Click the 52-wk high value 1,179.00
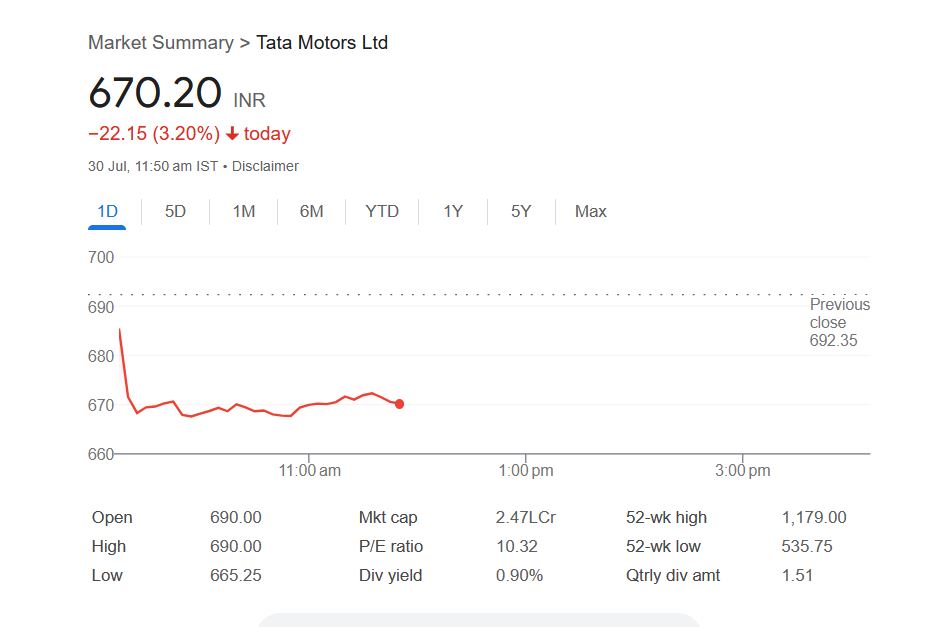The image size is (933, 627). click(813, 517)
